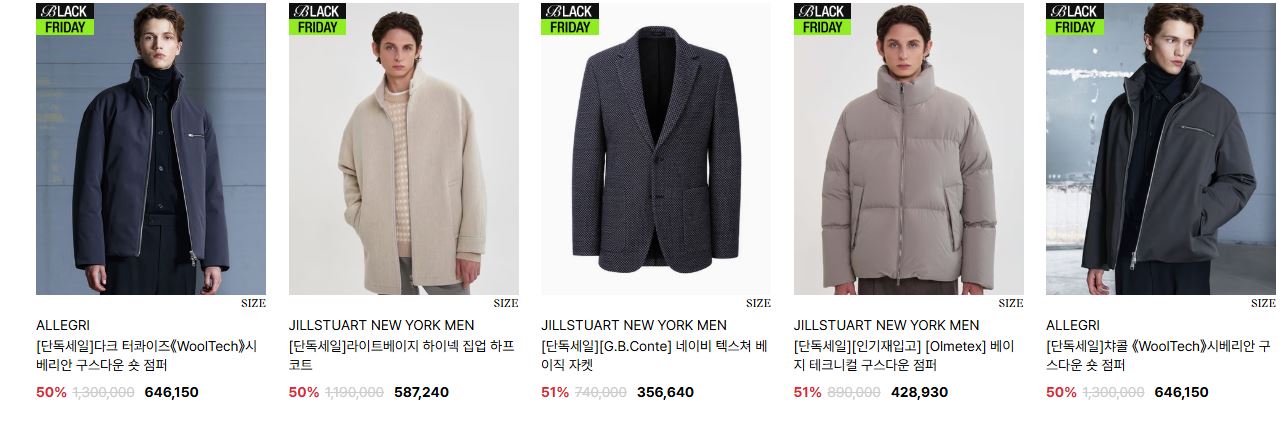Click Black Friday badge on beige half coat
This screenshot has height=444, width=1284.
coord(318,19)
